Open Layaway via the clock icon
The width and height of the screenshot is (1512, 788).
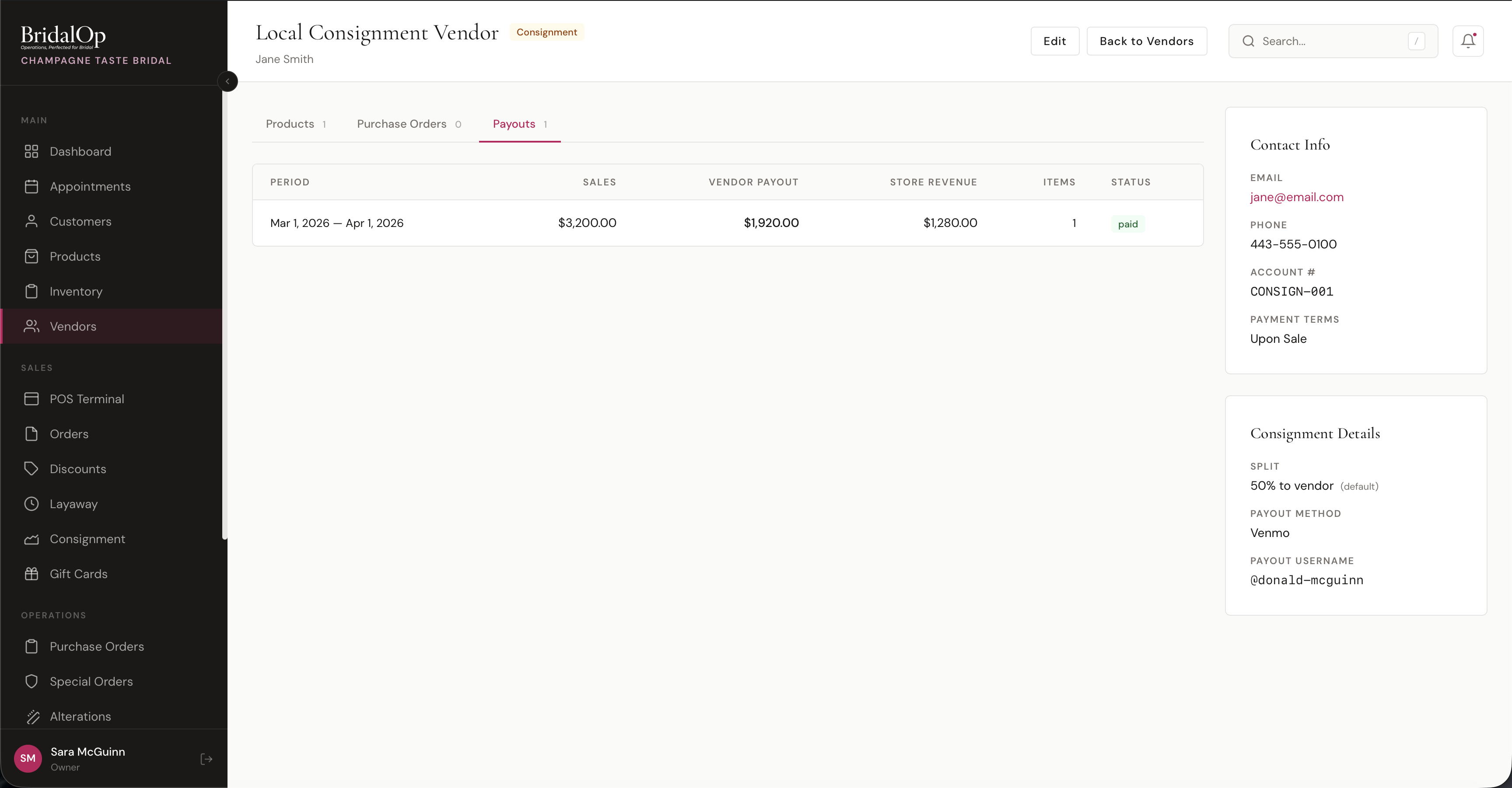[x=32, y=503]
